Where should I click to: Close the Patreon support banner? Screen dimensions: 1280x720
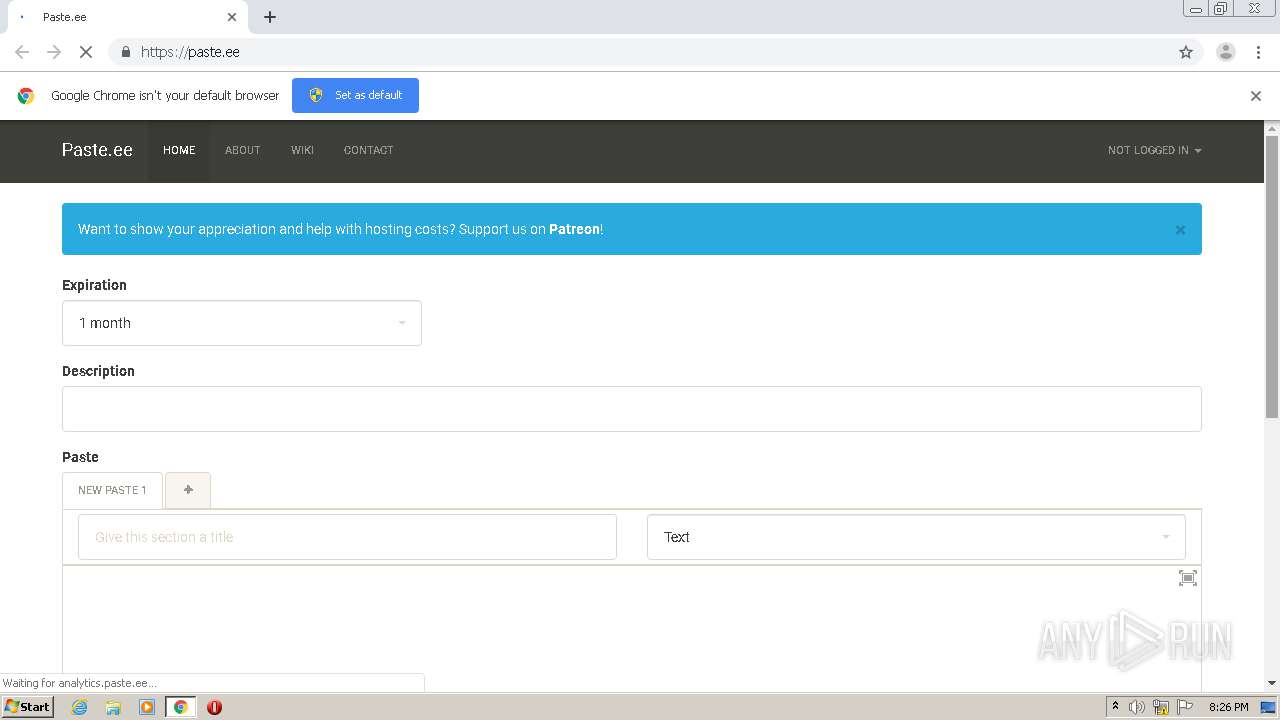1180,230
